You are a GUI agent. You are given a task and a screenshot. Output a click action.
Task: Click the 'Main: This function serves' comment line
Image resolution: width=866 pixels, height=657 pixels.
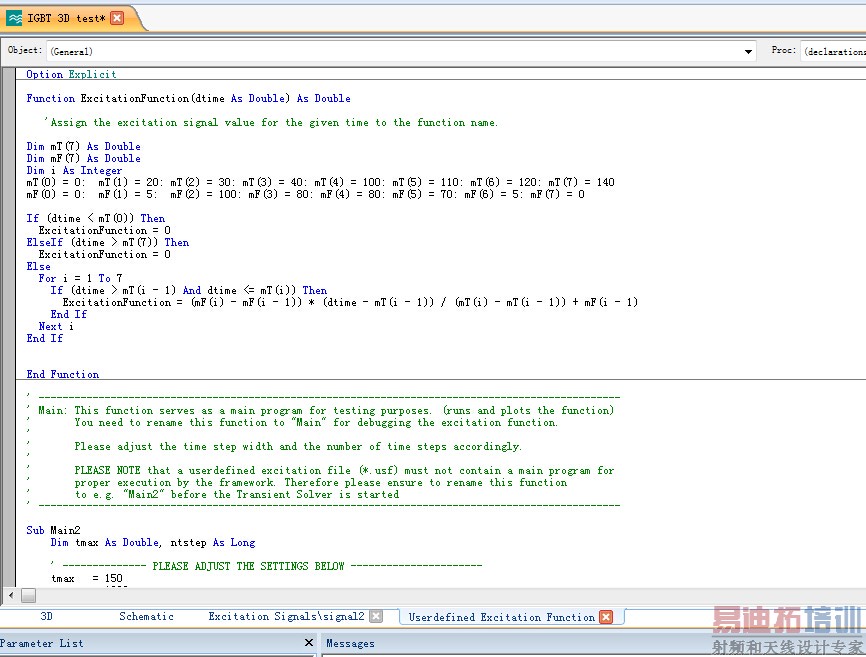click(326, 410)
